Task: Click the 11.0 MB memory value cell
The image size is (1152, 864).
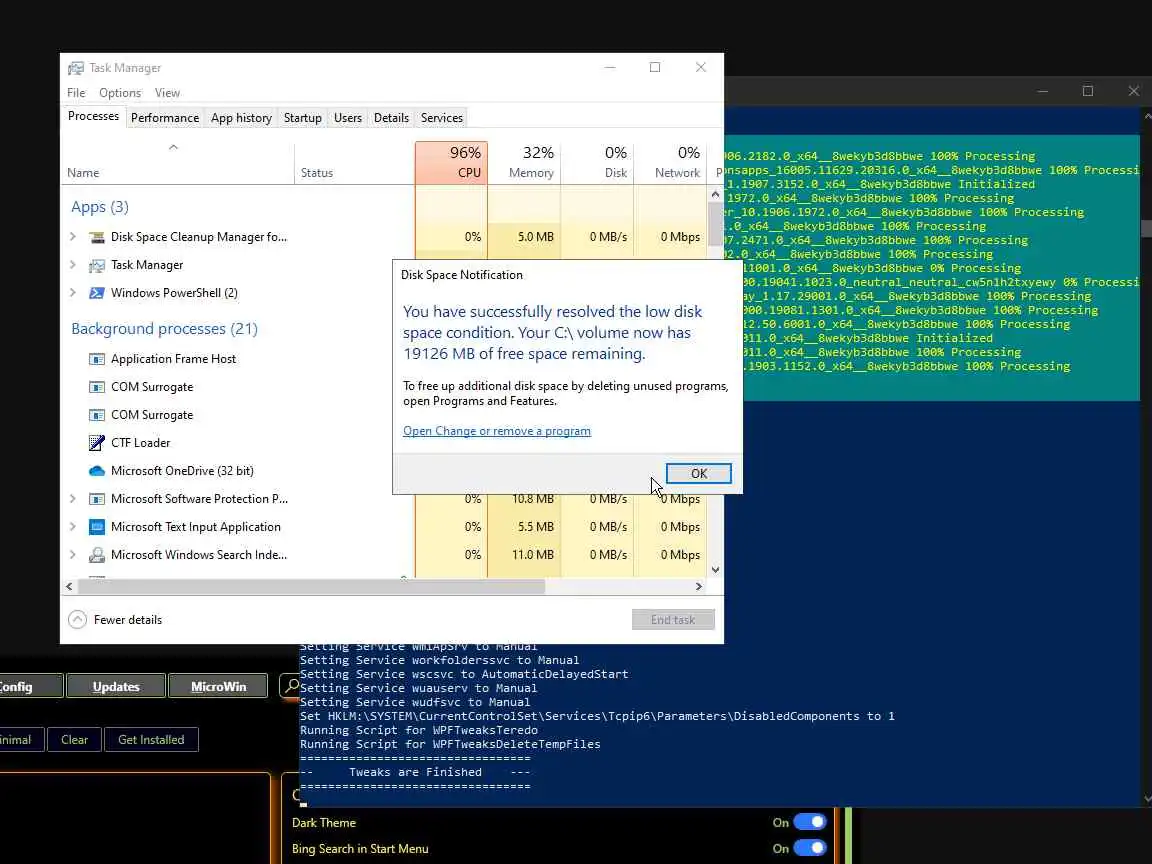Action: pos(524,555)
